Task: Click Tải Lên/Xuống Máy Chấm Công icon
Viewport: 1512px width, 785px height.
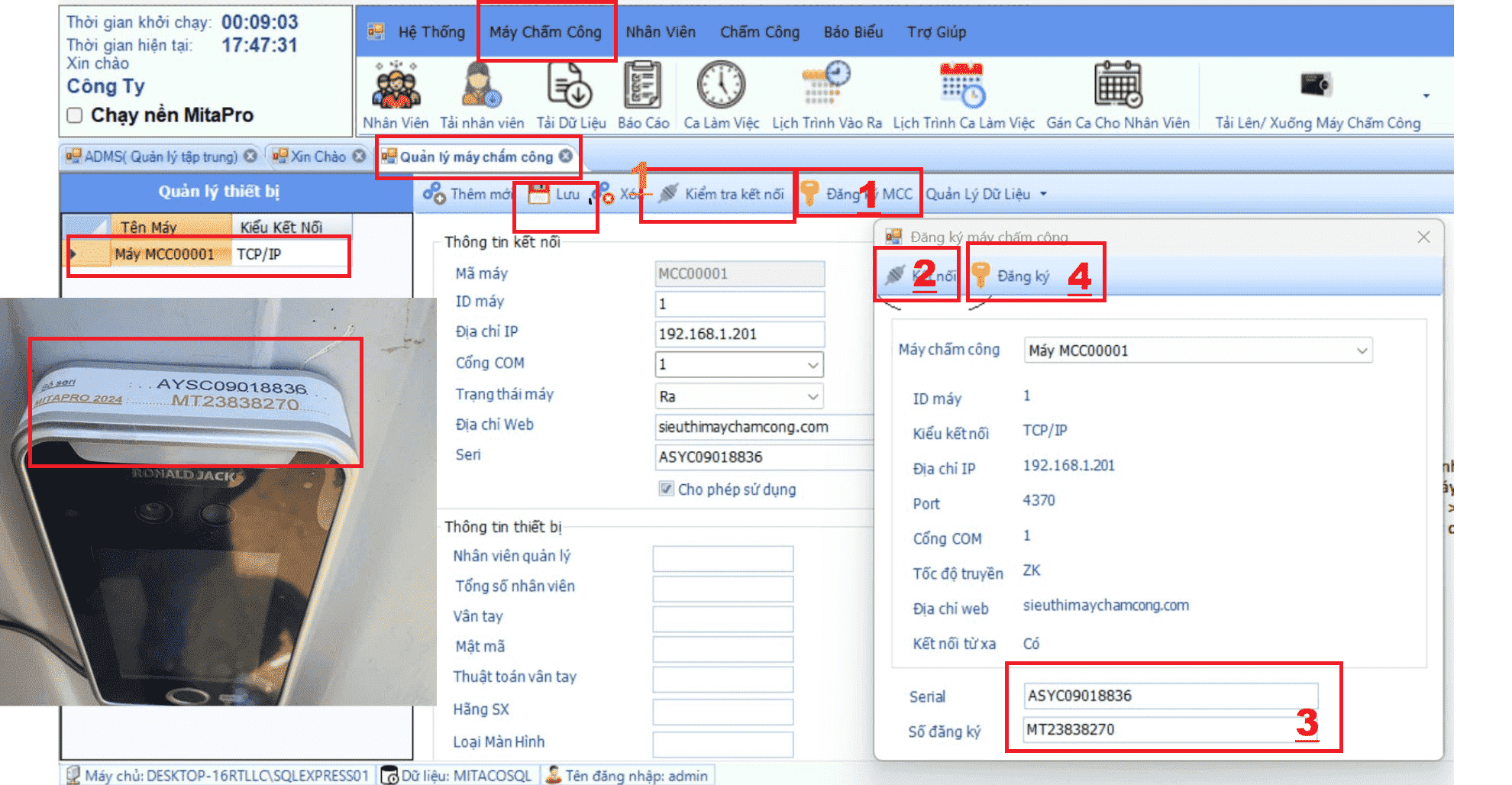Action: tap(1317, 86)
